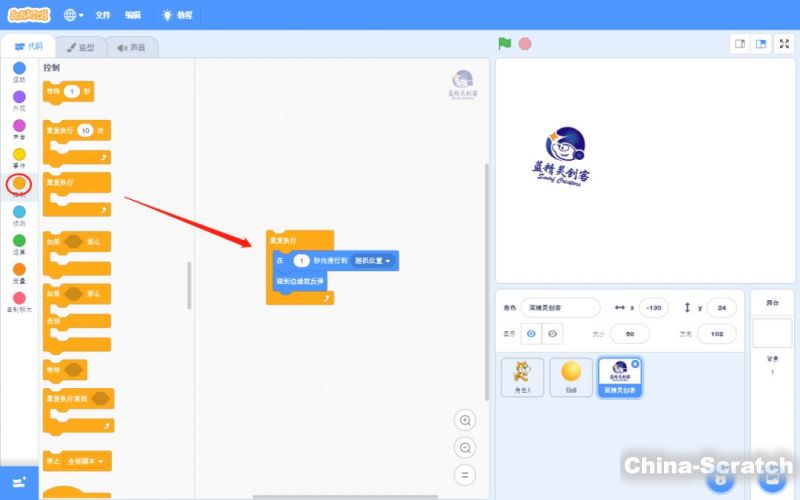Open the add extension button
Image resolution: width=800 pixels, height=500 pixels.
click(19, 482)
